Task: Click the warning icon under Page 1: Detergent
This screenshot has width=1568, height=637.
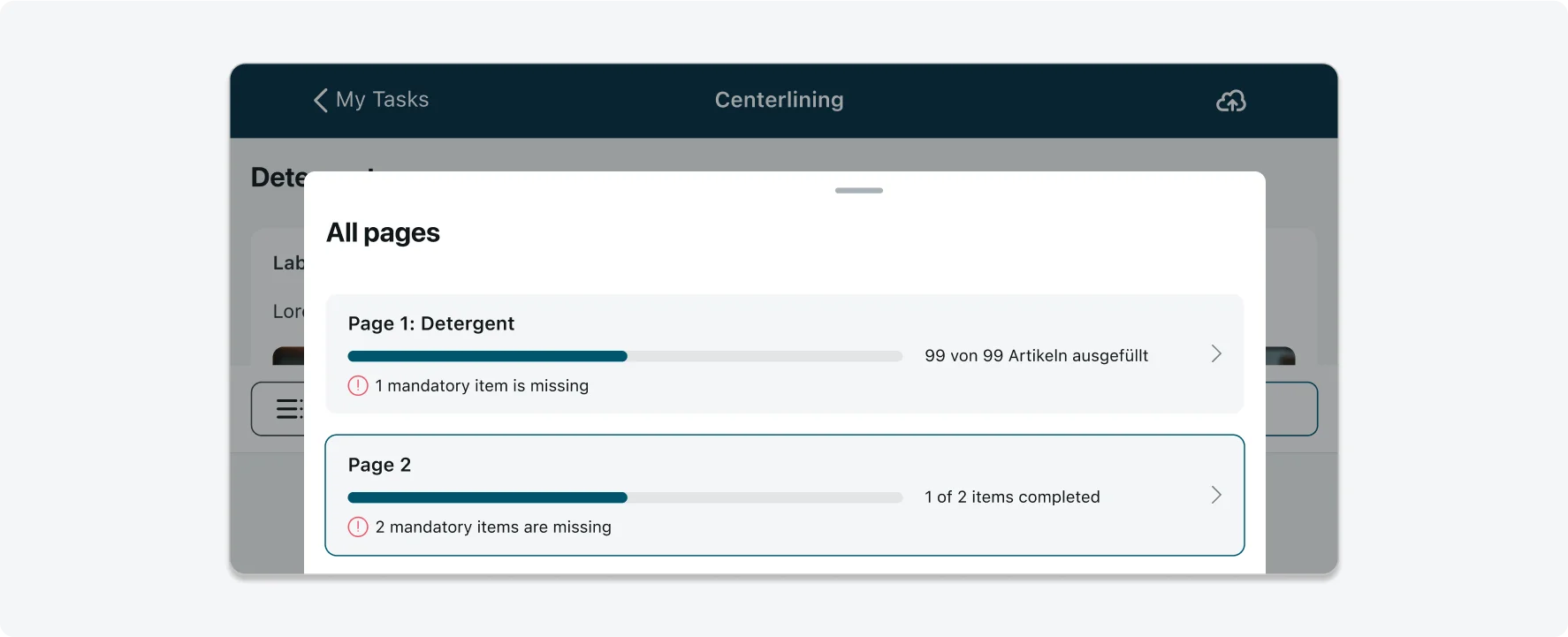Action: pyautogui.click(x=358, y=386)
